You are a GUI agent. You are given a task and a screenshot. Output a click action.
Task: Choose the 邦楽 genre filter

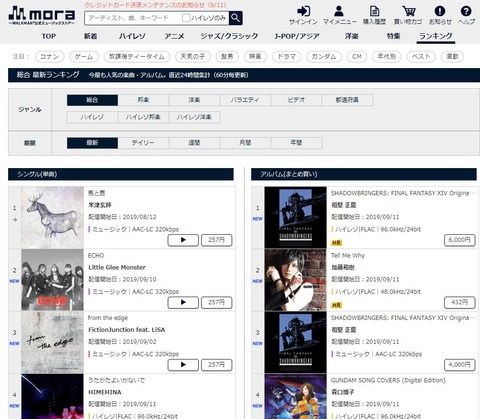click(143, 100)
